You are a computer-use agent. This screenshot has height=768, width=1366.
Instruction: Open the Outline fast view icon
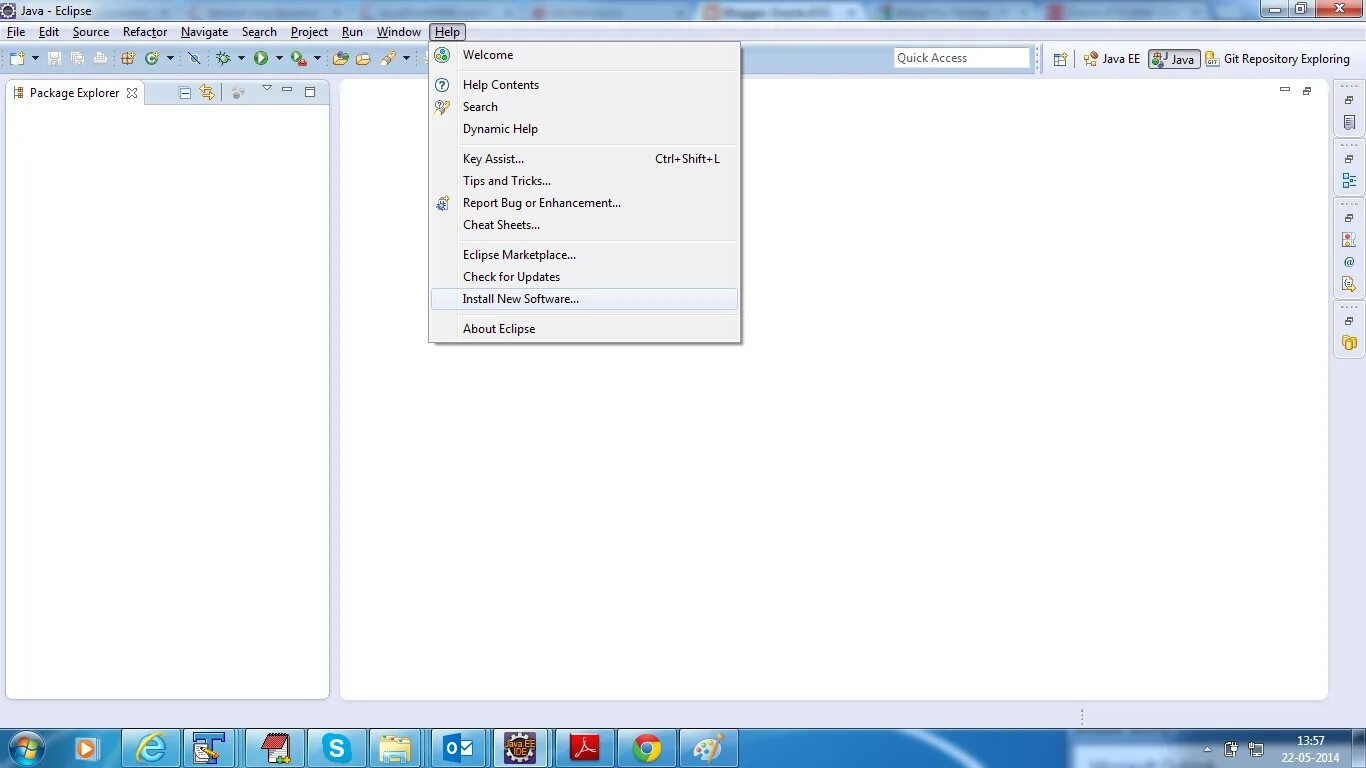click(1349, 181)
